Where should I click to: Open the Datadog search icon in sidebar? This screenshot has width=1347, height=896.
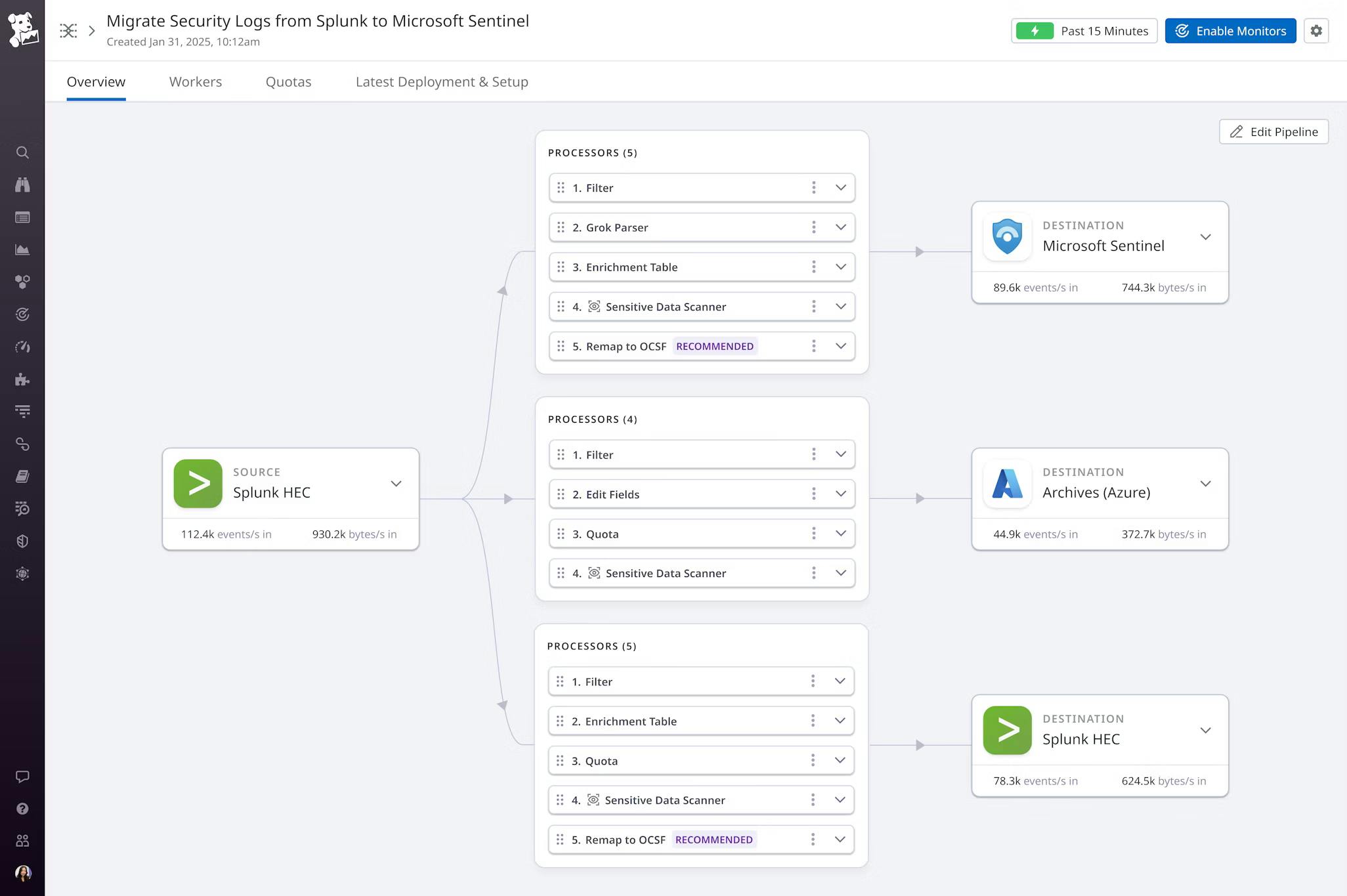(x=22, y=152)
